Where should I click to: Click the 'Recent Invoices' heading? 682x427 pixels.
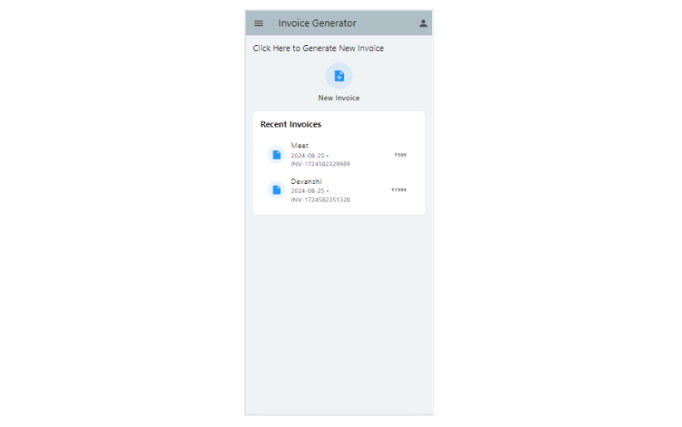291,124
